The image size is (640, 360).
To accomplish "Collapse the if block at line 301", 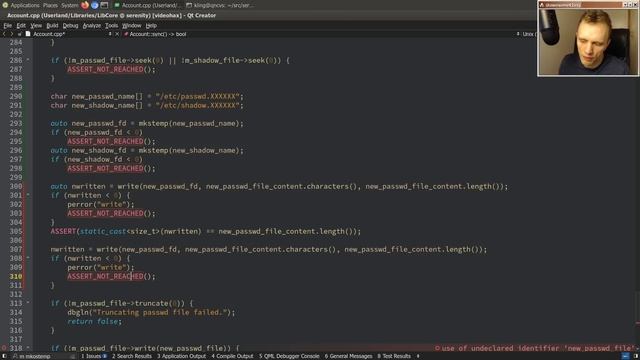I will tap(28, 195).
